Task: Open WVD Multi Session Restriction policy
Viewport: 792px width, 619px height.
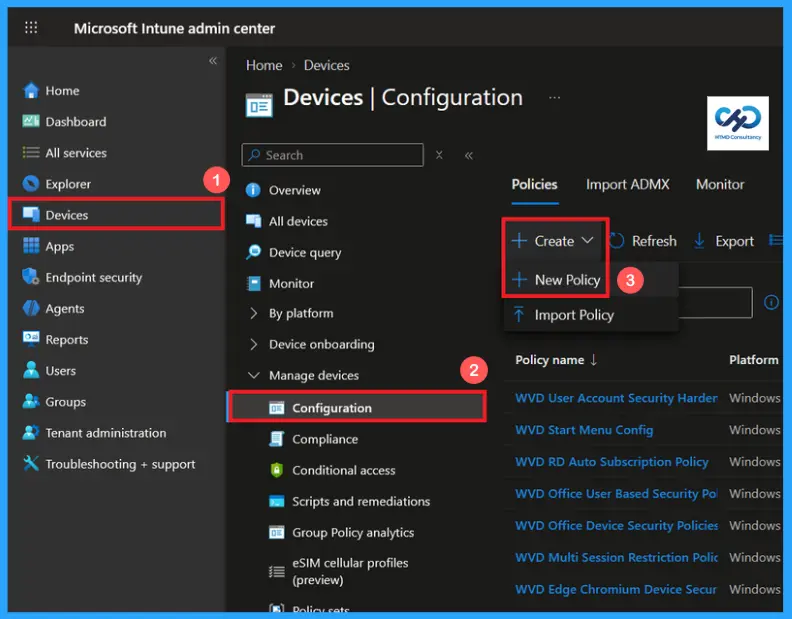Action: (616, 557)
